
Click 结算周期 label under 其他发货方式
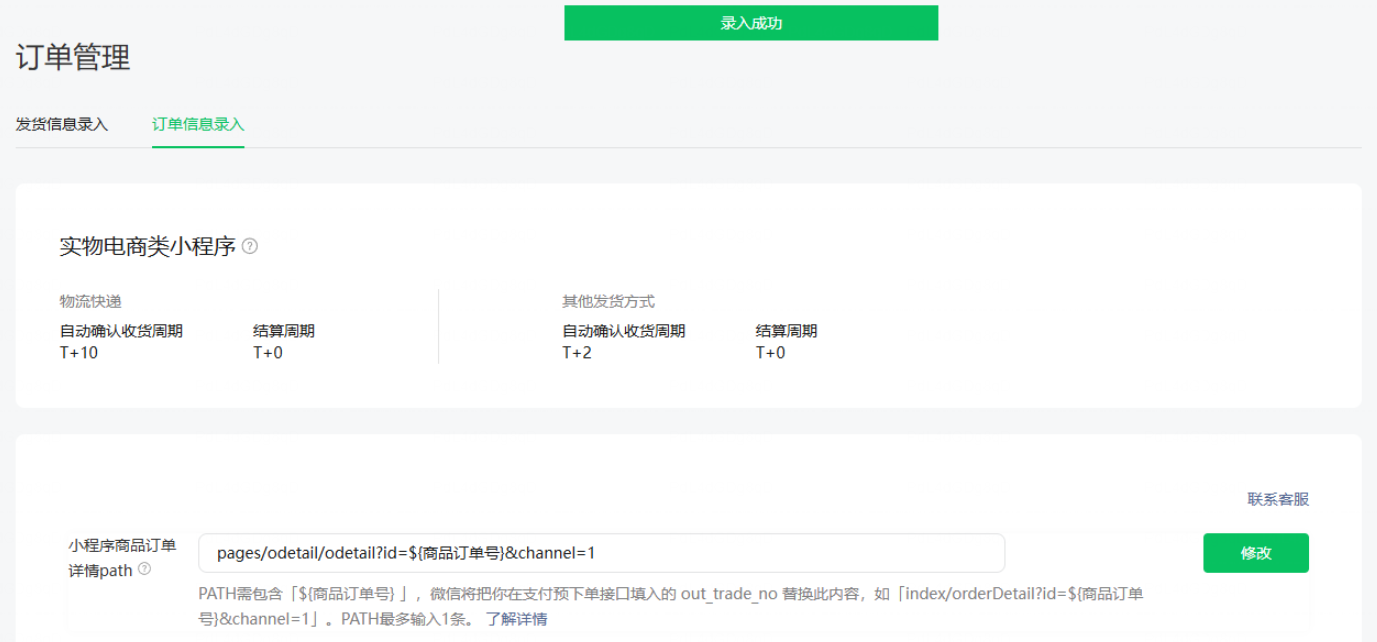pyautogui.click(x=786, y=331)
